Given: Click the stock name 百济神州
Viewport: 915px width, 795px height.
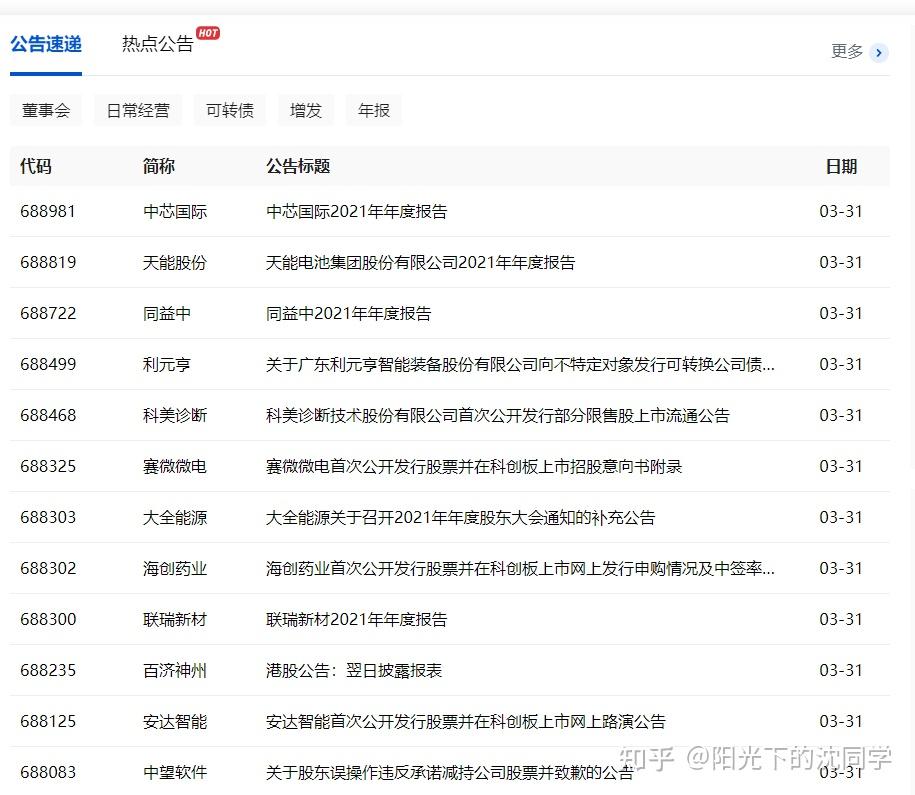Looking at the screenshot, I should [x=175, y=670].
